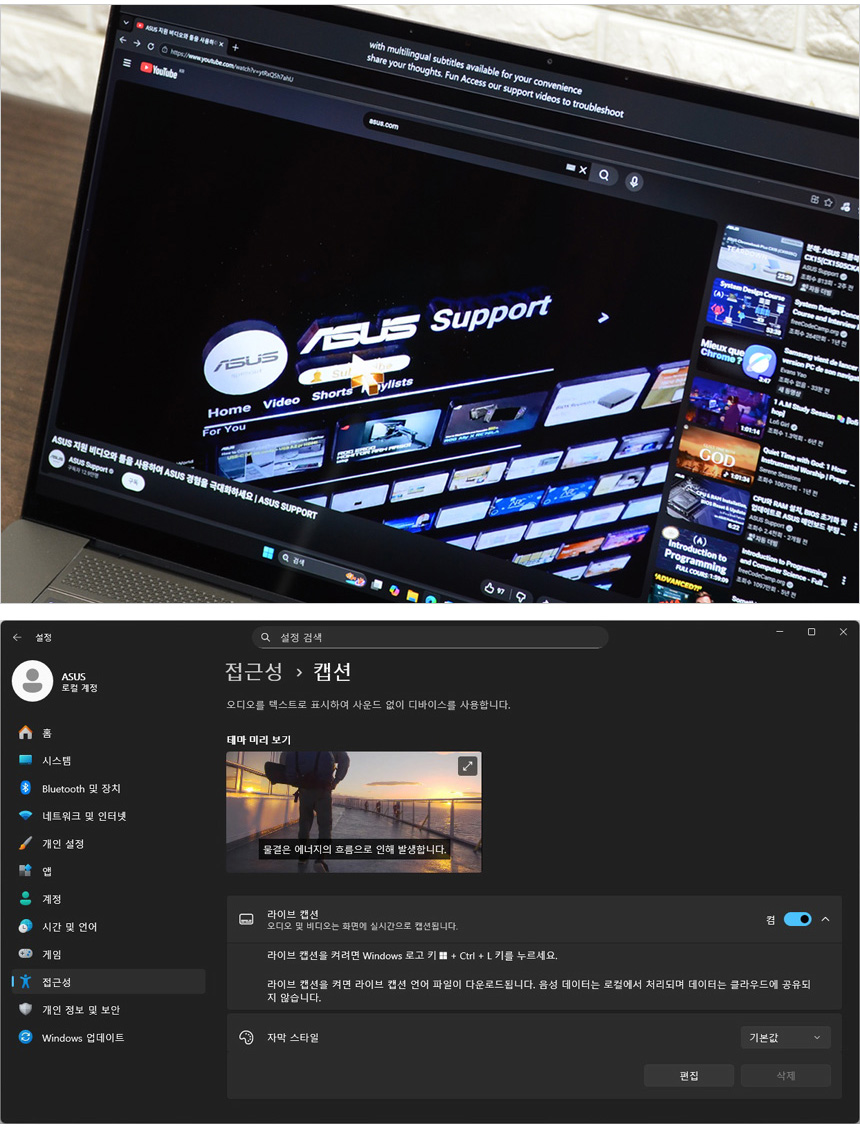This screenshot has height=1127, width=860.
Task: Click the back arrow in Settings header
Action: point(17,637)
